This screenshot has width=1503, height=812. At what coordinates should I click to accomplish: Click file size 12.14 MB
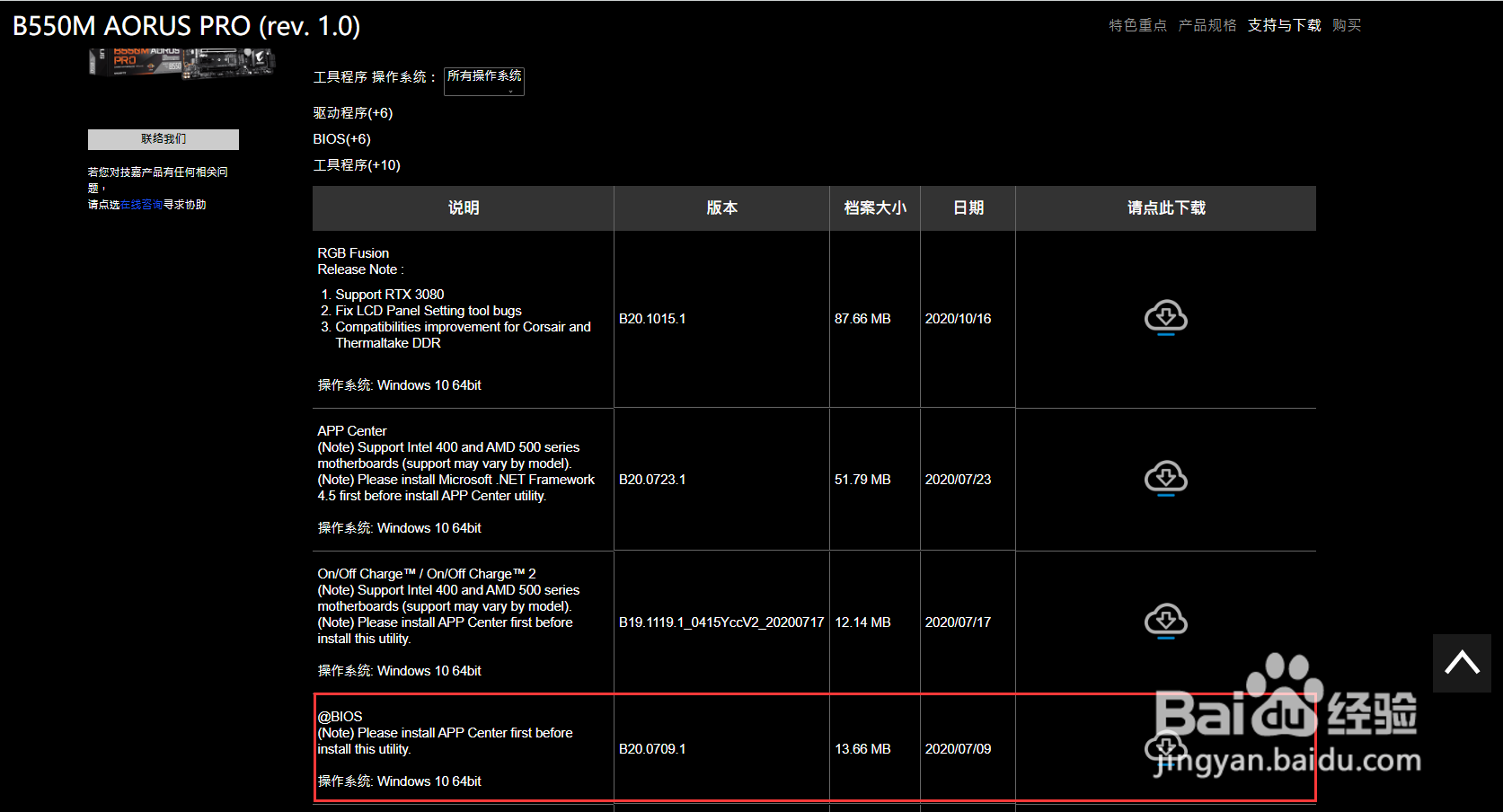pos(862,622)
